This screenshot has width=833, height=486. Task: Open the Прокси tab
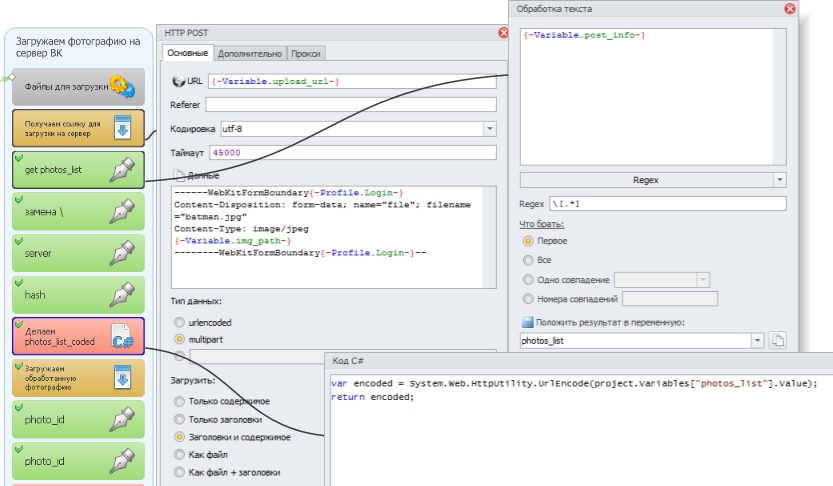[306, 53]
